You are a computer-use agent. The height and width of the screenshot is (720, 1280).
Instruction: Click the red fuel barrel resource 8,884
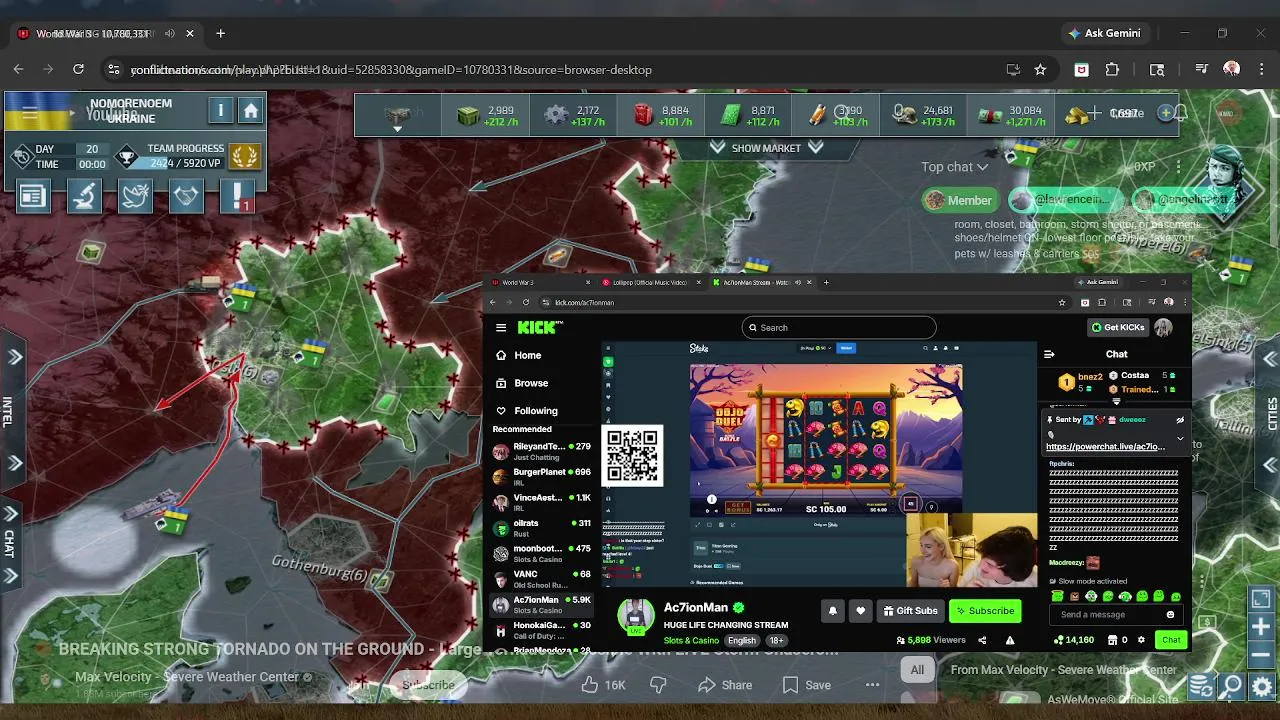coord(663,116)
